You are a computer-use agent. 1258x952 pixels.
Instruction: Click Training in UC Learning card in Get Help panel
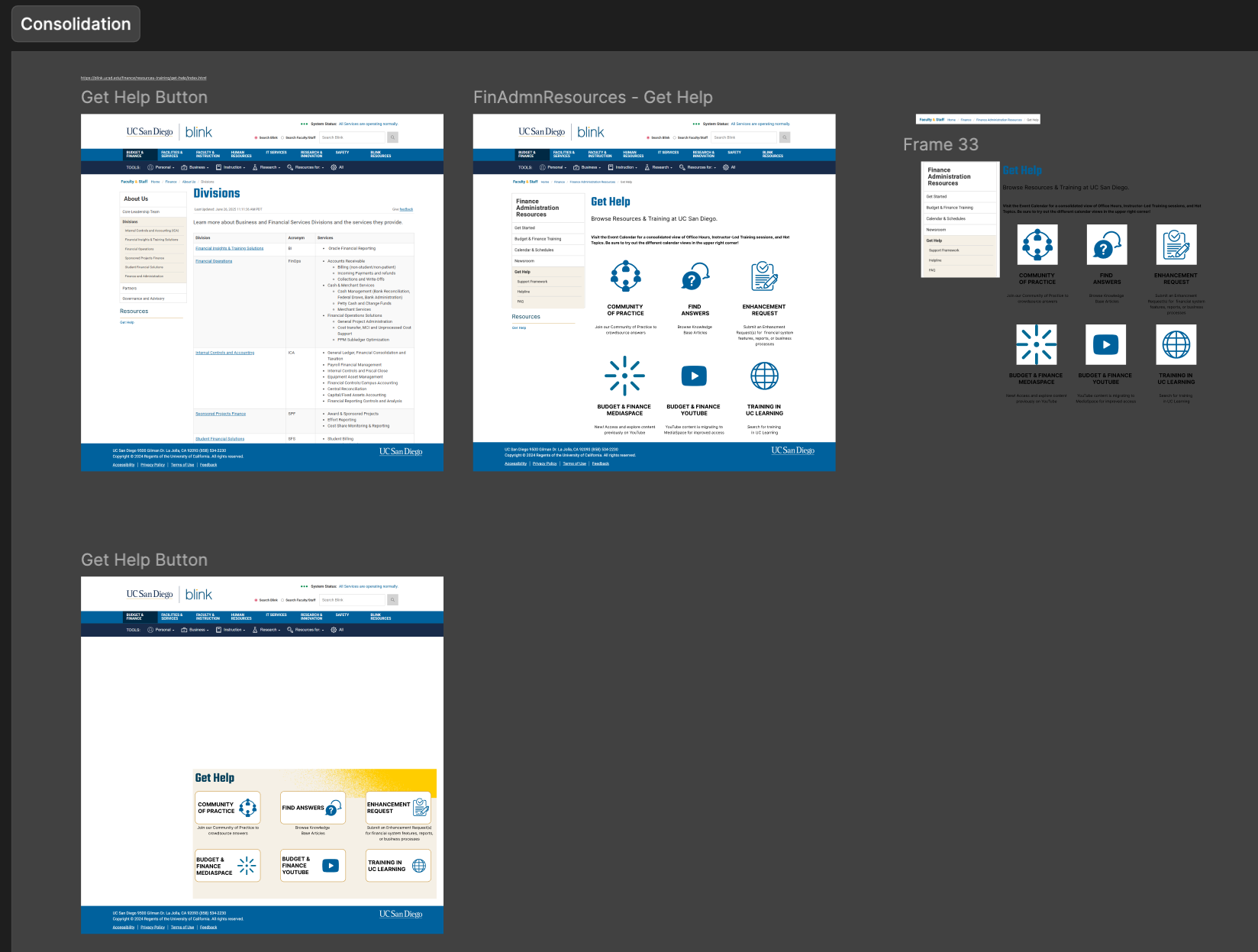pyautogui.click(x=398, y=866)
